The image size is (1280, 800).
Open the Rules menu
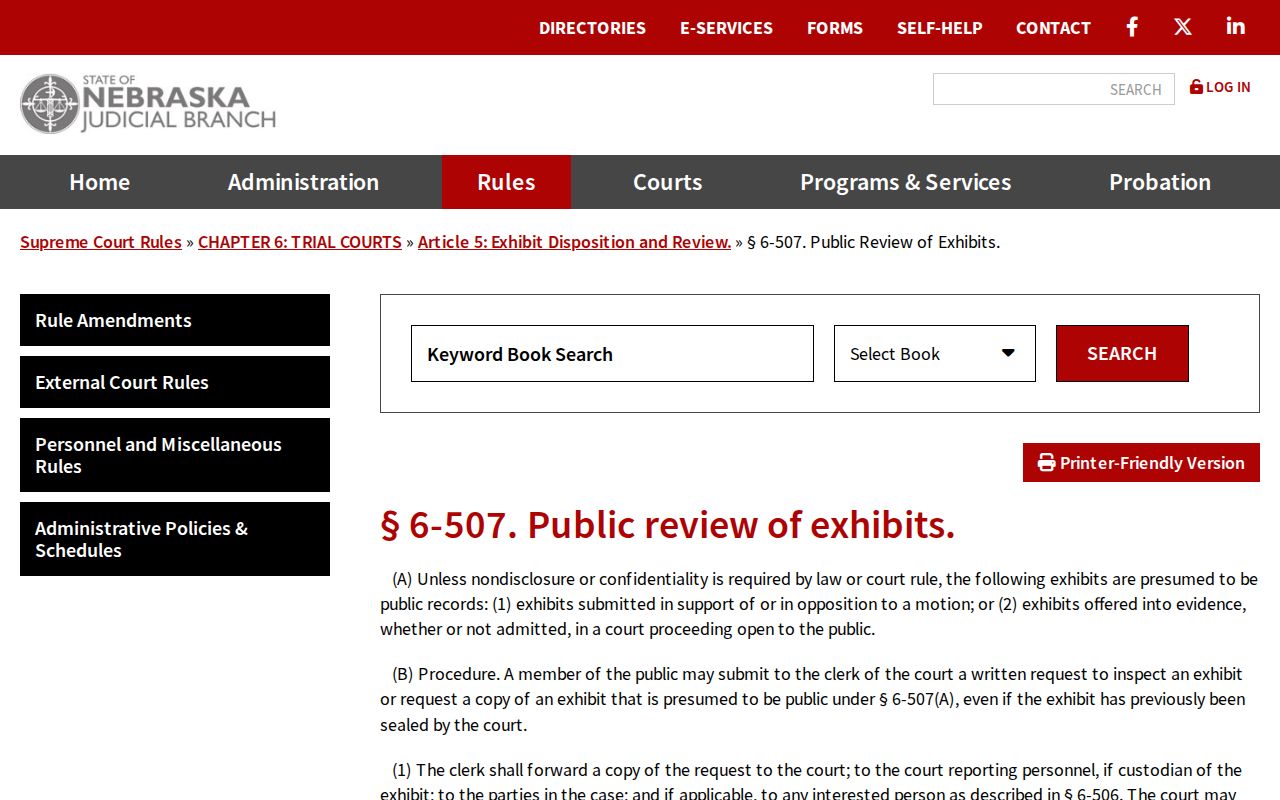point(506,182)
